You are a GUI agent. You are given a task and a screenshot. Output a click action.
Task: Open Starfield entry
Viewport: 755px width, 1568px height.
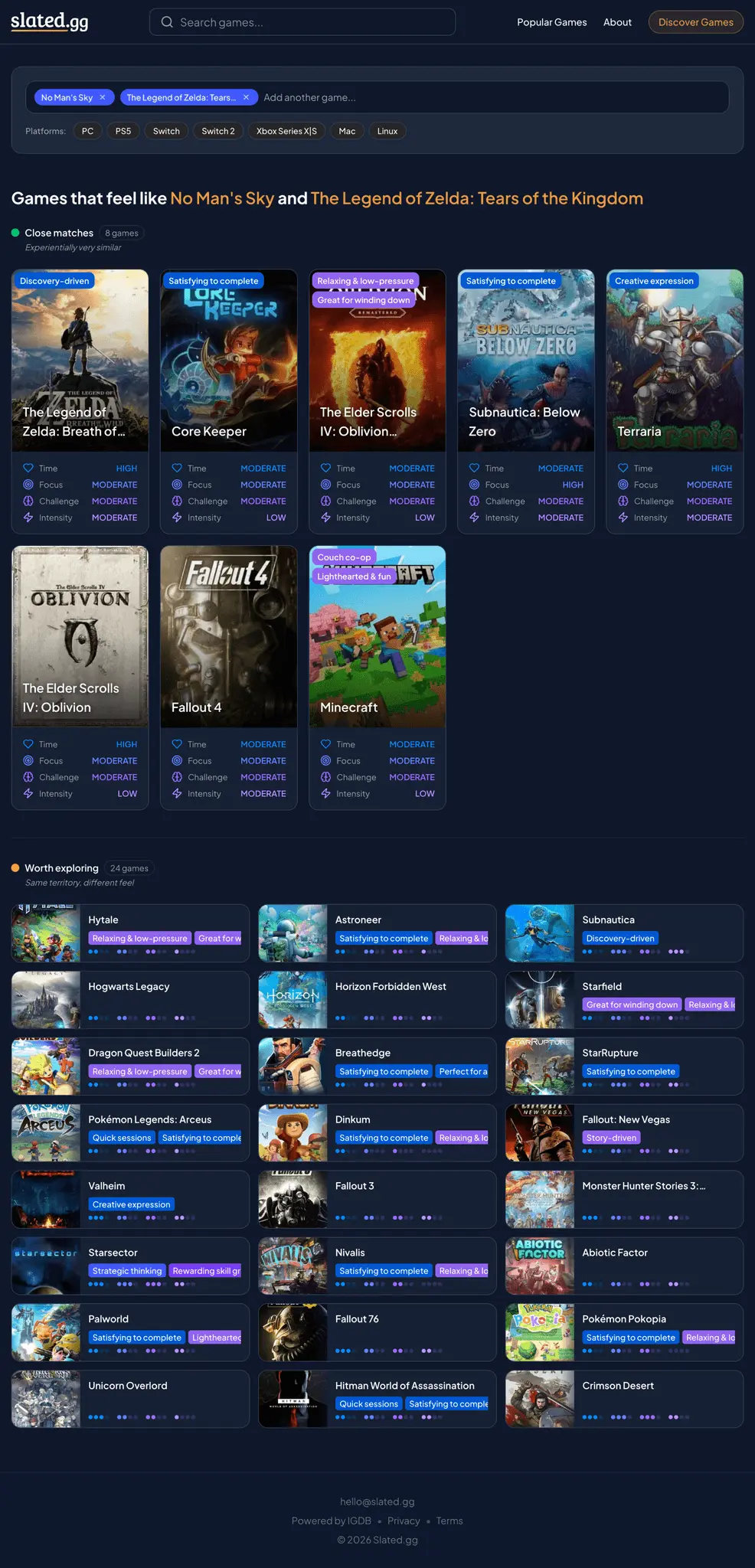click(624, 1000)
